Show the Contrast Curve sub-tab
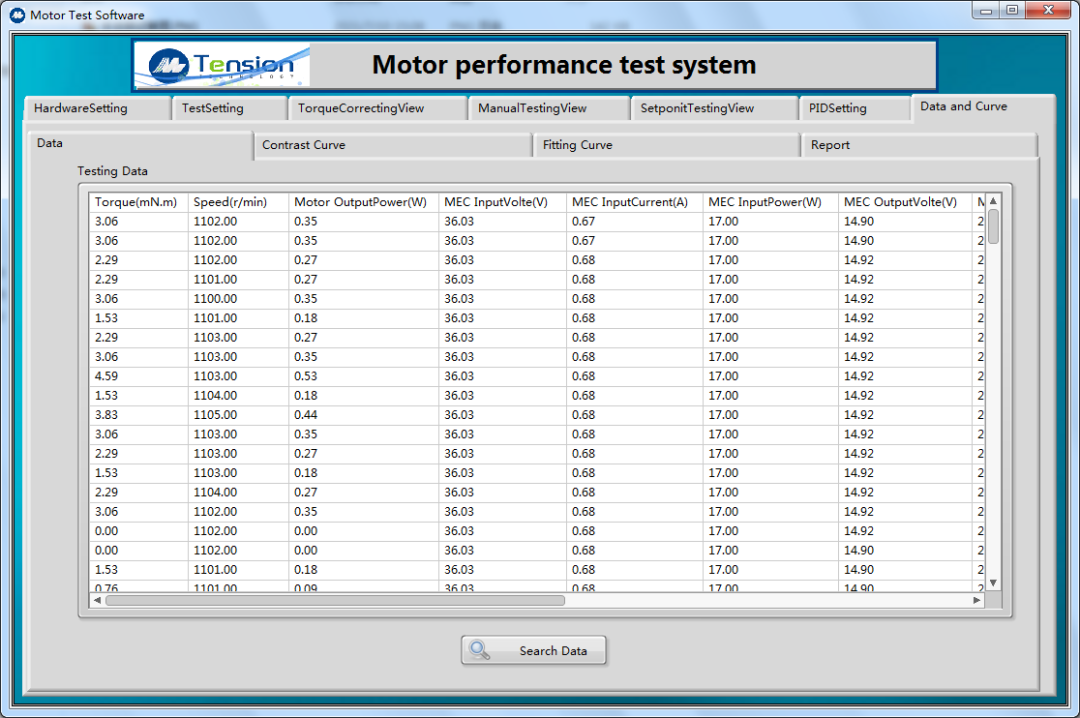Viewport: 1080px width, 718px height. [x=393, y=145]
